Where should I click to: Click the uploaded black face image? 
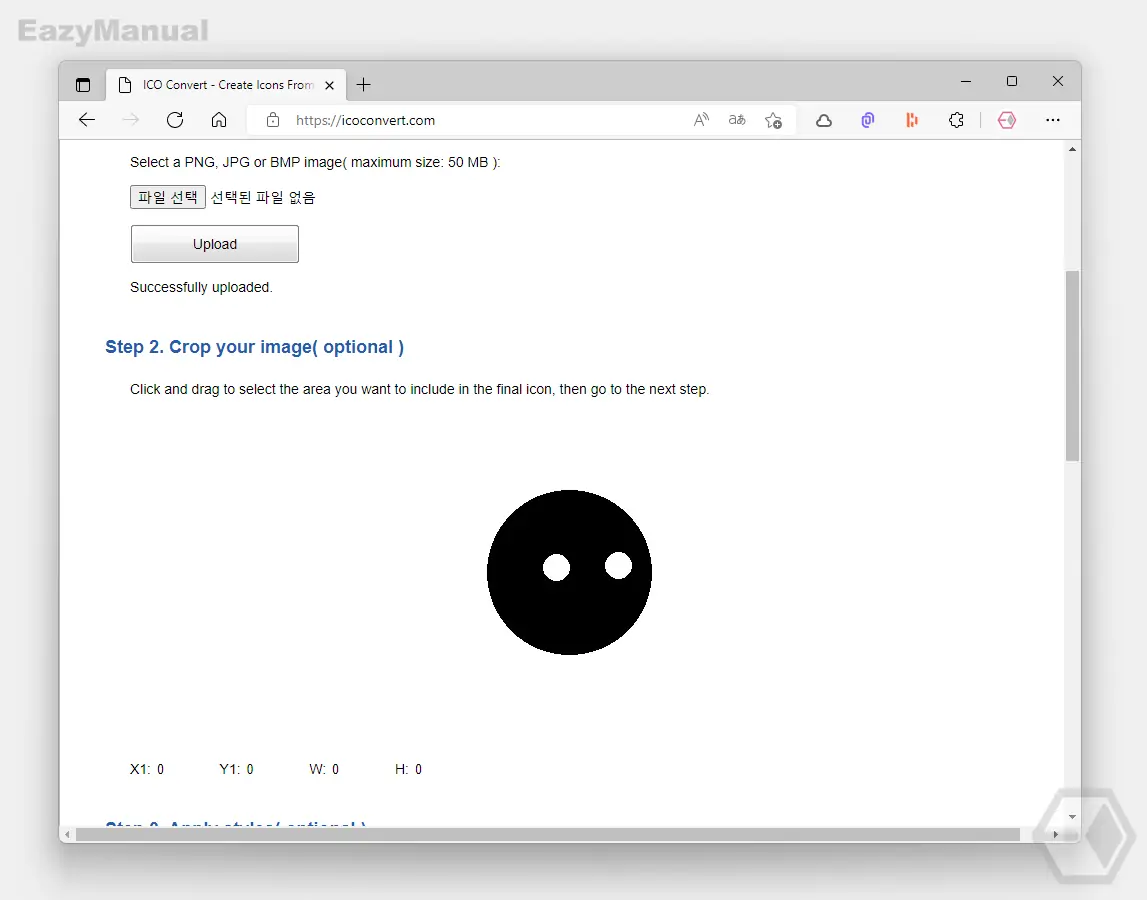pyautogui.click(x=569, y=572)
